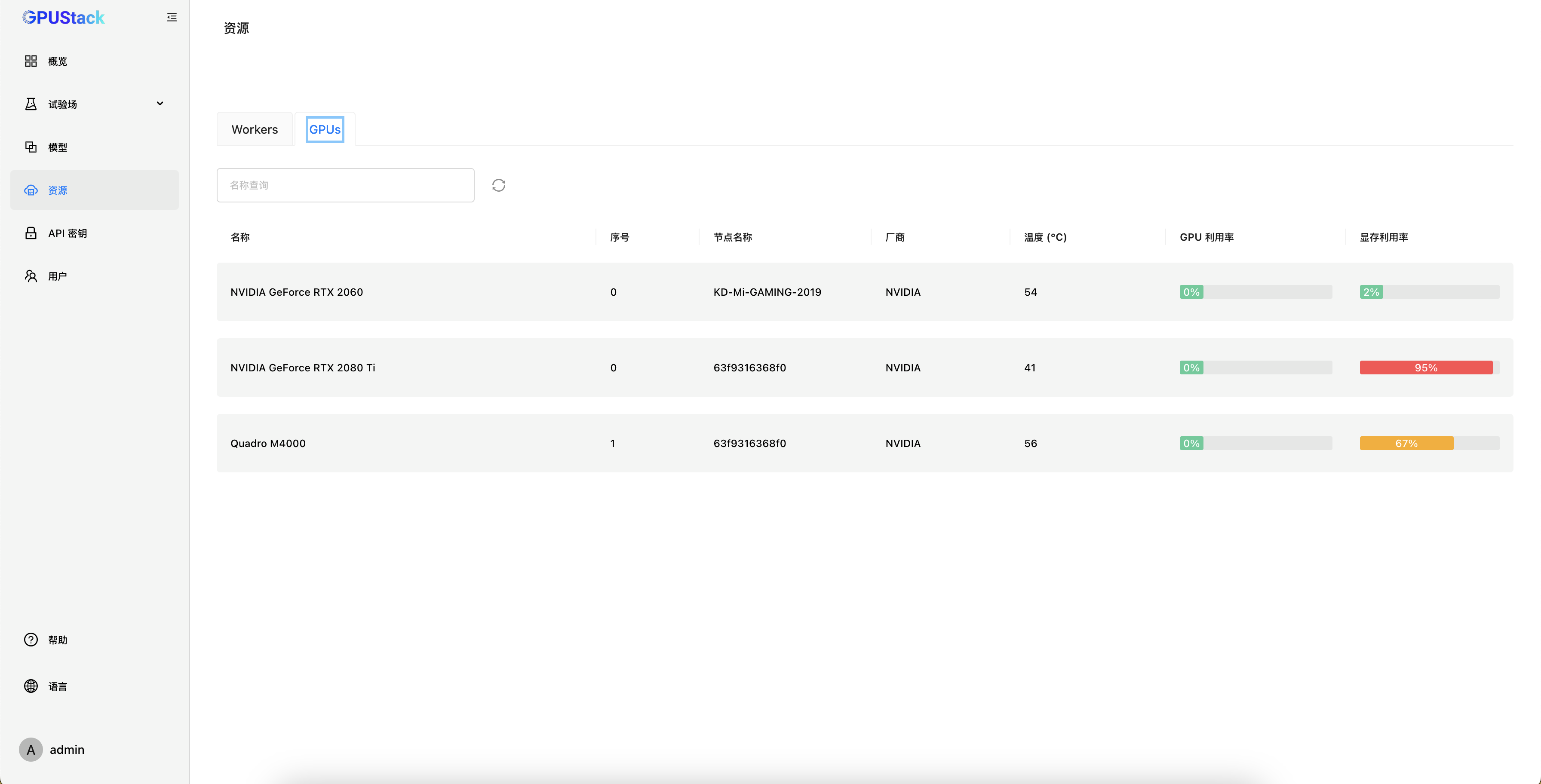This screenshot has height=784, width=1541.
Task: Expand the 试验场 submenu chevron
Action: 160,104
